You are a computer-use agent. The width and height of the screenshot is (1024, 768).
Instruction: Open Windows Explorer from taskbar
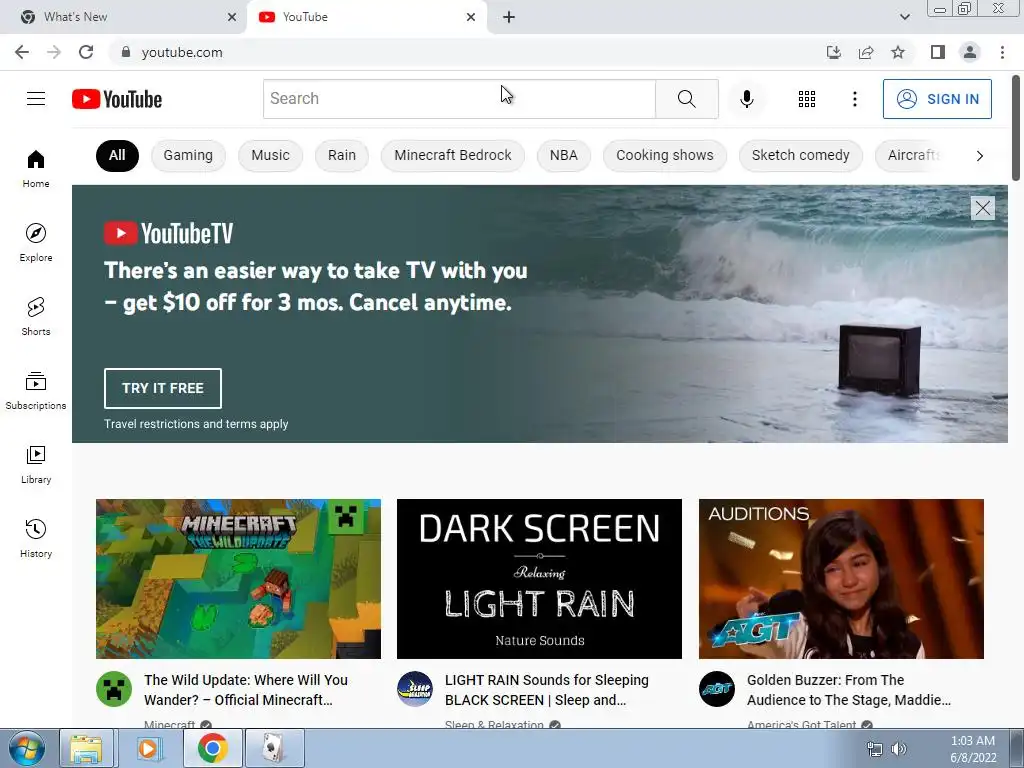[x=87, y=748]
